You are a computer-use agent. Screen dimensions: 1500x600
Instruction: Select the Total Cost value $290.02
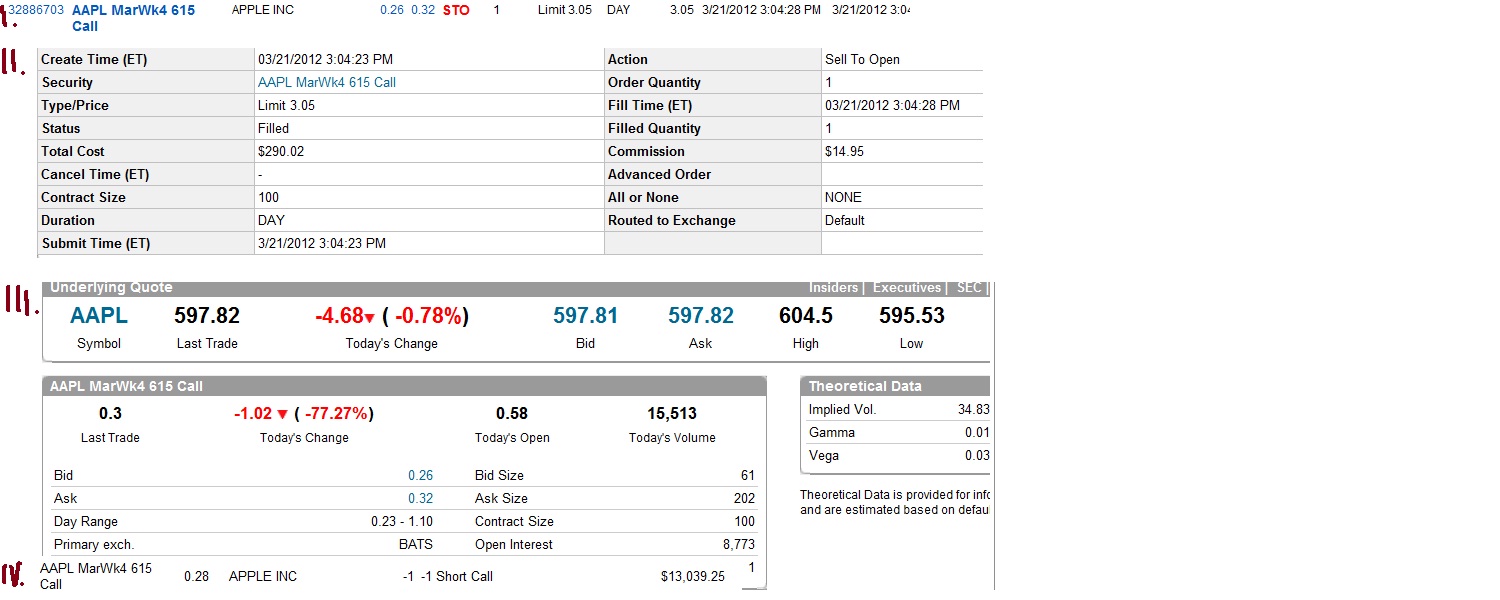pos(281,152)
